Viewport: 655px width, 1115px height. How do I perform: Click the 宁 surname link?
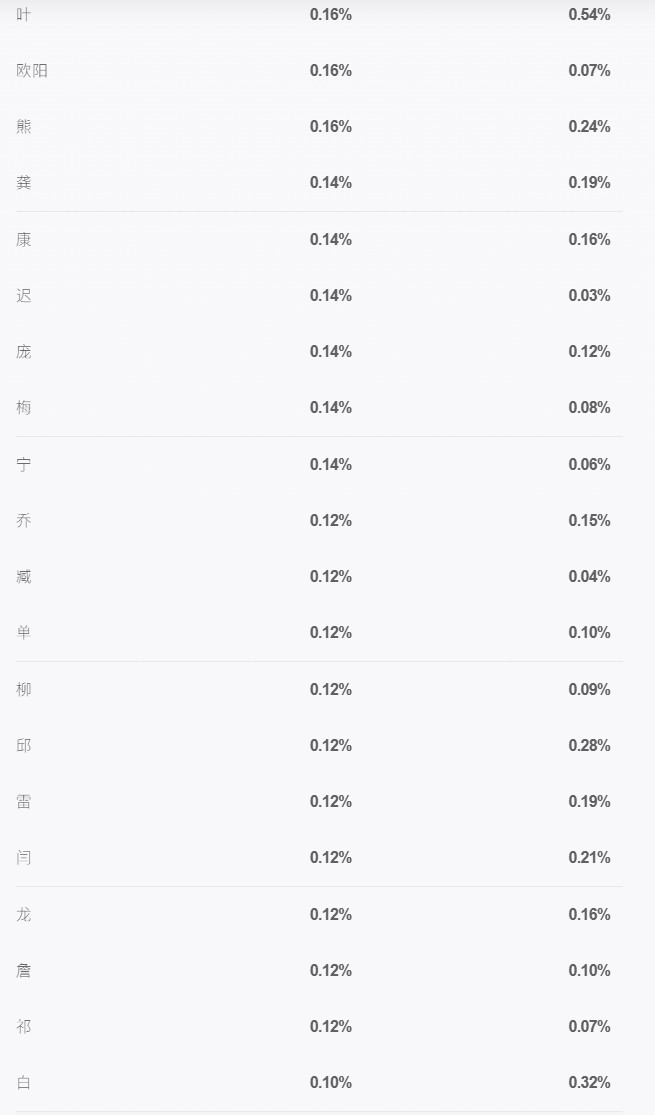click(23, 464)
